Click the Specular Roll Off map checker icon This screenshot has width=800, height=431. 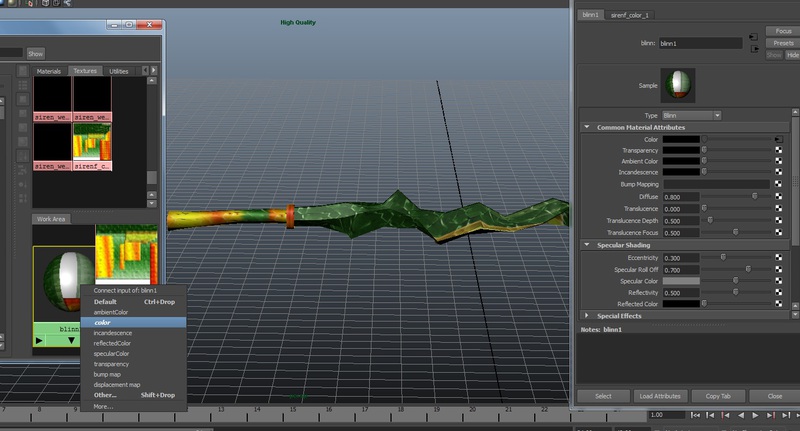[x=779, y=269]
